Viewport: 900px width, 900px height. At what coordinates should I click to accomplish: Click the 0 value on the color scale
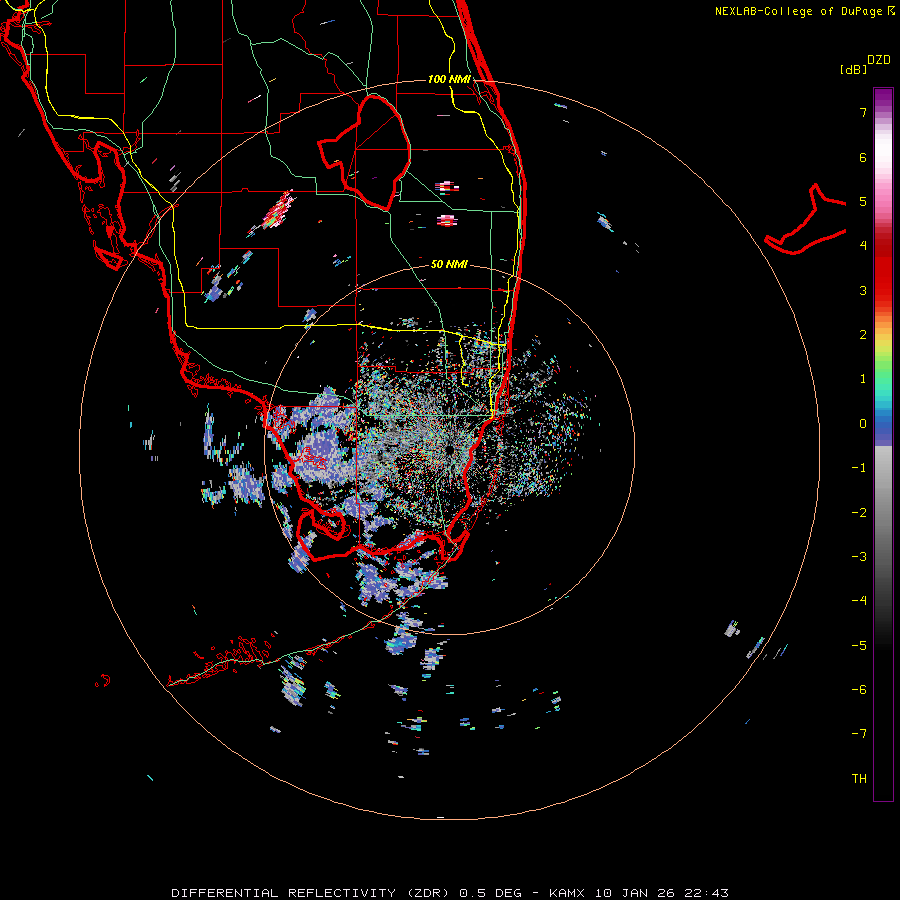[x=863, y=424]
